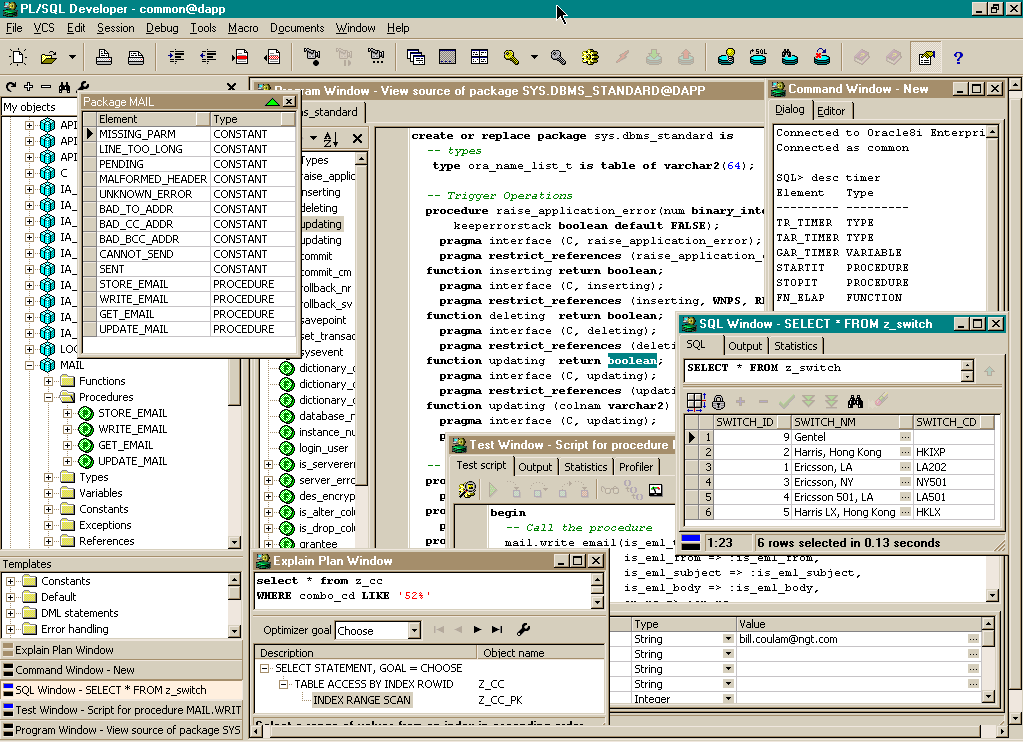This screenshot has height=742, width=1023.
Task: Open the dropdown arrow beside the Open icon
Action: point(72,57)
